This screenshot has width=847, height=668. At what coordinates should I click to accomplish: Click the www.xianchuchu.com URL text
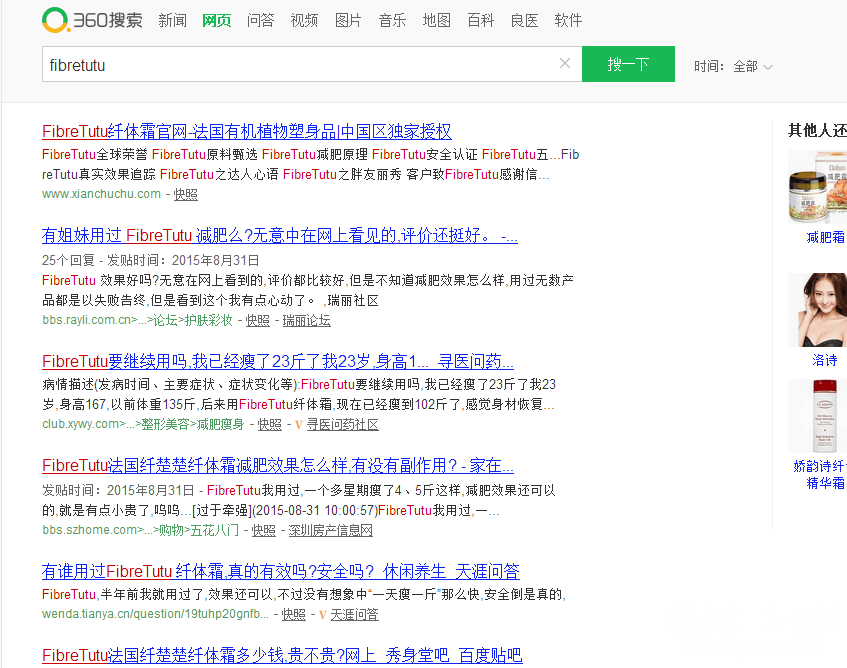point(102,194)
